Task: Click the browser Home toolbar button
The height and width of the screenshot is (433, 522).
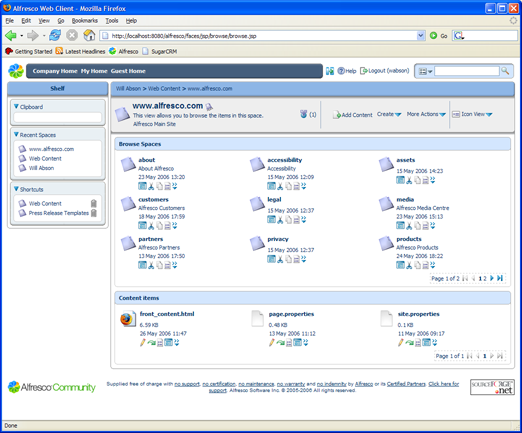Action: point(89,35)
